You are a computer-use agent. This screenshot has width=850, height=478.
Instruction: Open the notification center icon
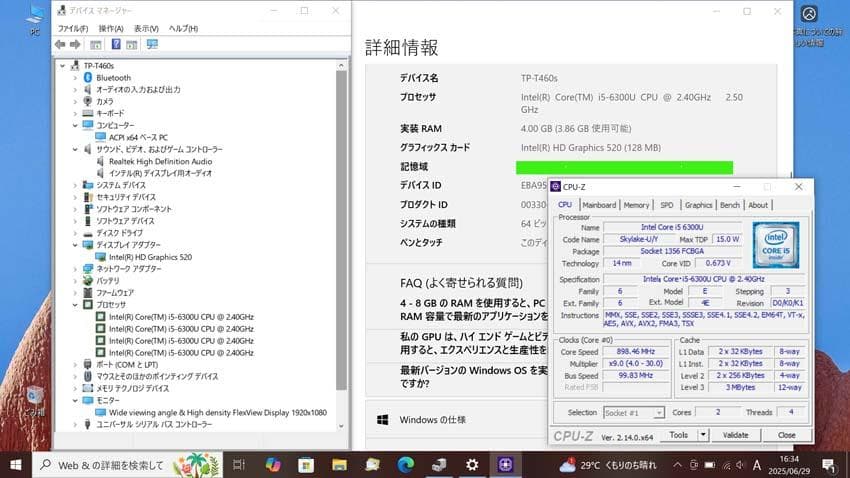(828, 465)
